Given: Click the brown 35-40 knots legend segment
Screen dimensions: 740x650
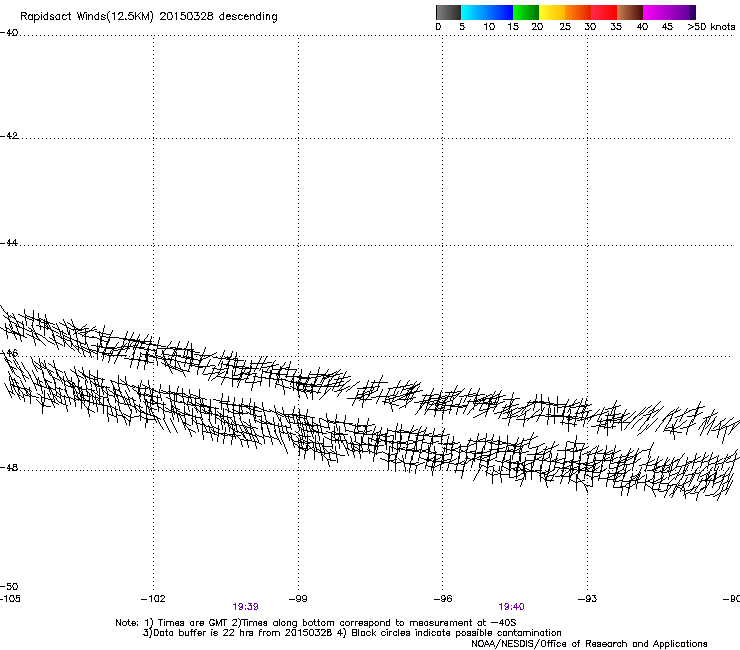Looking at the screenshot, I should 630,12.
